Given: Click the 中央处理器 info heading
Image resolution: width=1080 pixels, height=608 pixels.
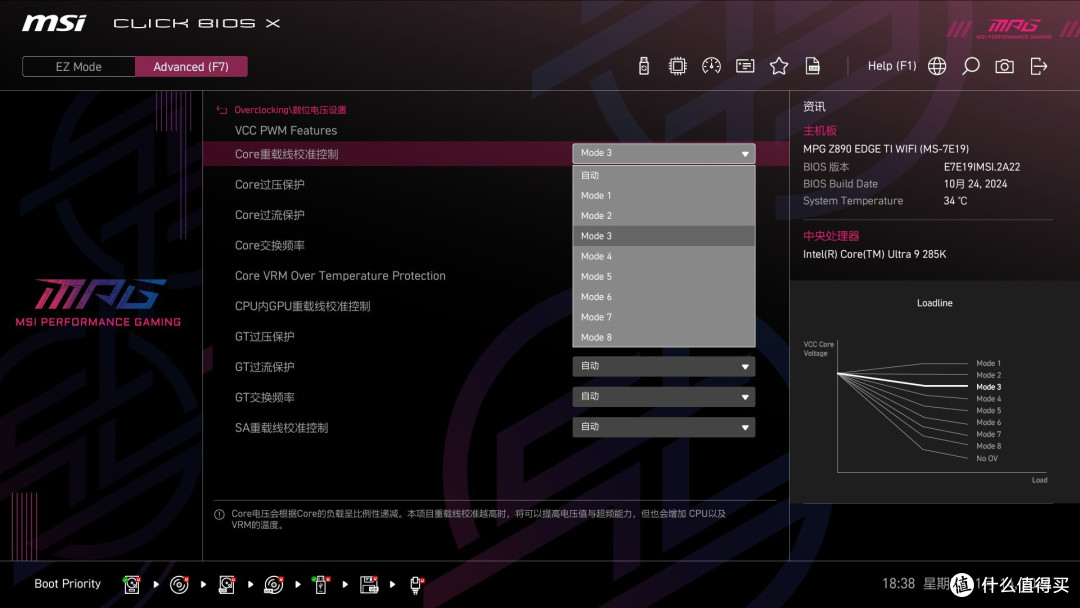Looking at the screenshot, I should (x=831, y=235).
